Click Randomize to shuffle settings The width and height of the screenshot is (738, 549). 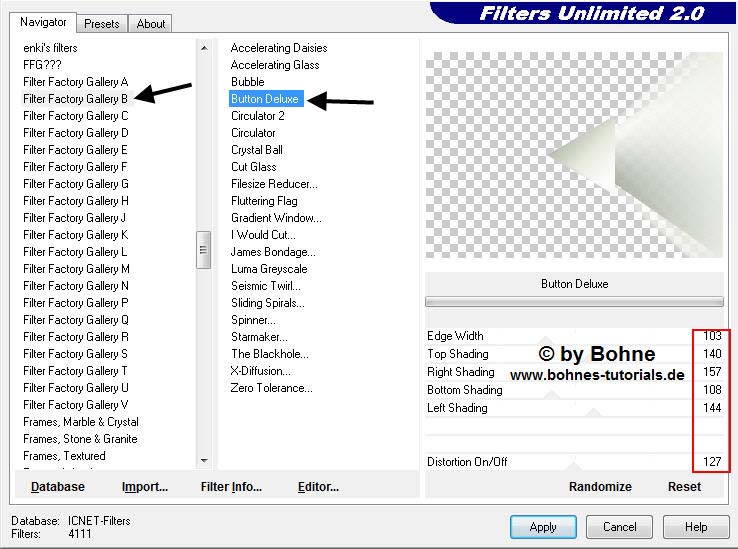pos(600,487)
